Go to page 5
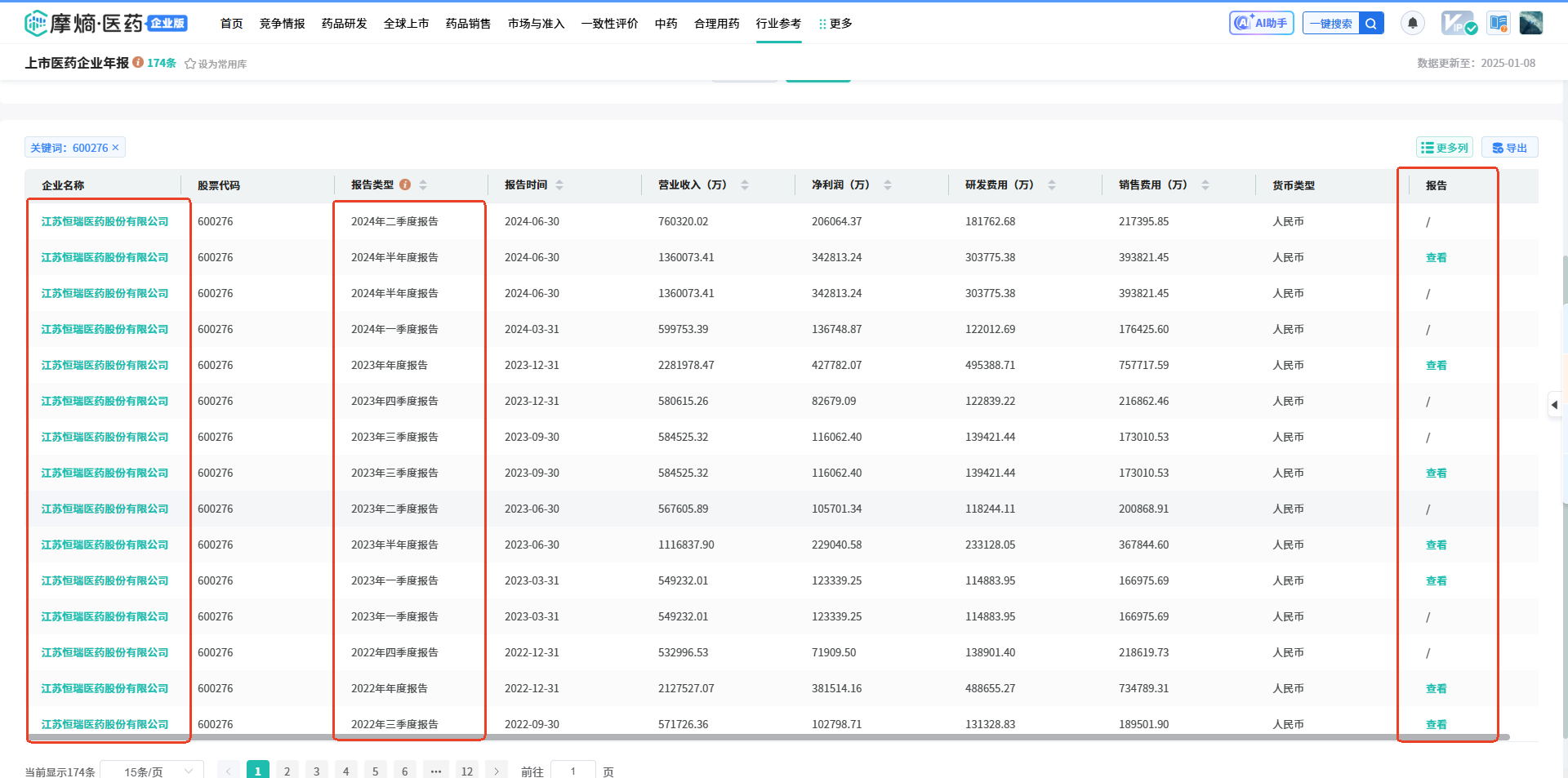This screenshot has width=1568, height=778. 376,771
